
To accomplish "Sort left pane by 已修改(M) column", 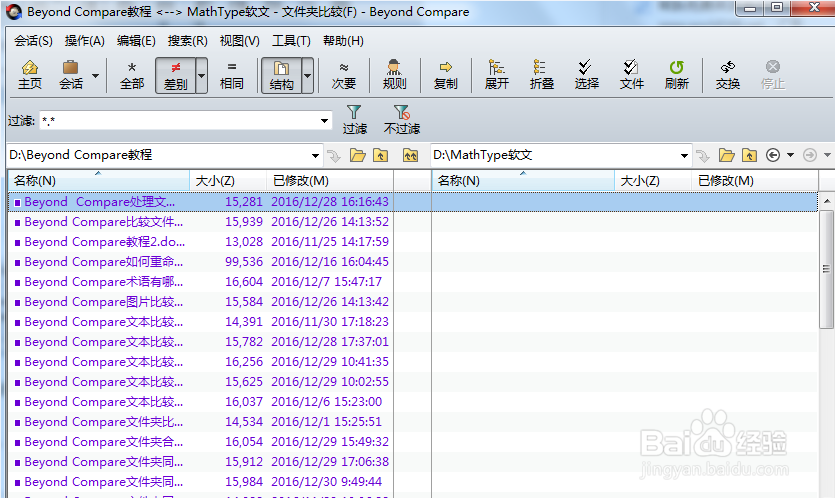I will tap(330, 181).
